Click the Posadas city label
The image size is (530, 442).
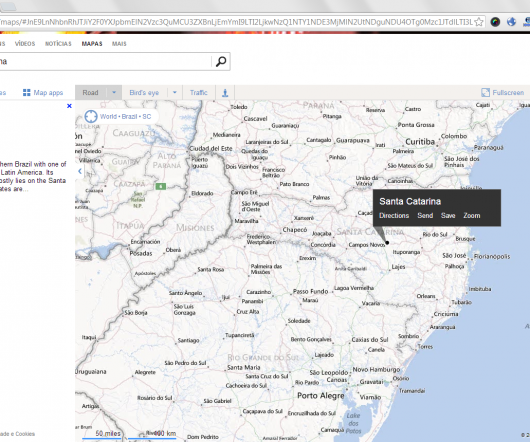coord(141,253)
